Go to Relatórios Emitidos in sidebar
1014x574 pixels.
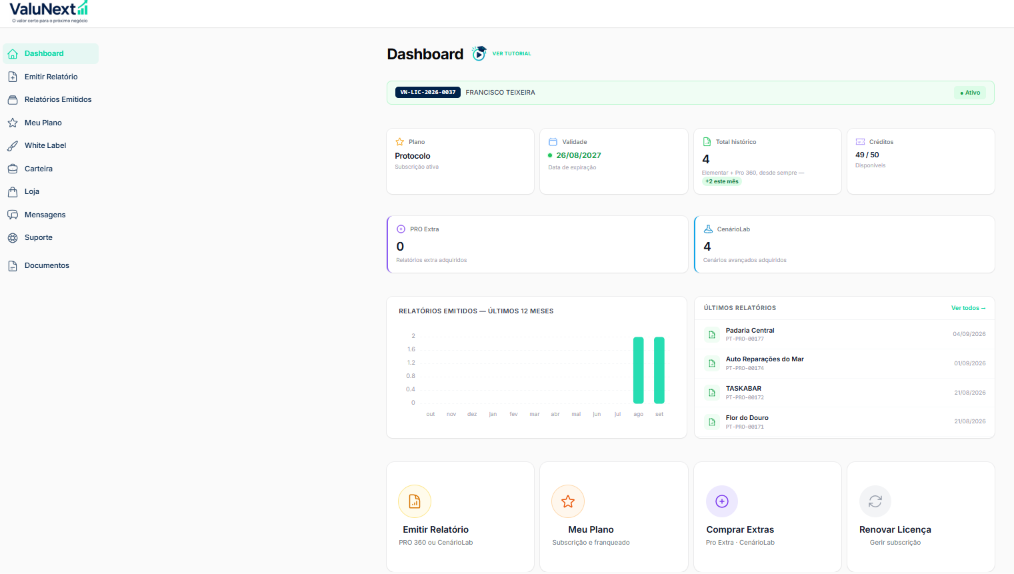click(x=51, y=100)
